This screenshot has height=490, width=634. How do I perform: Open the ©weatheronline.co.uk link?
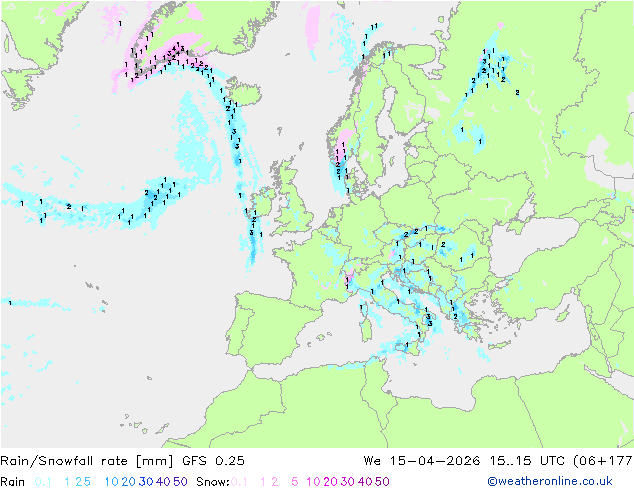[x=549, y=482]
